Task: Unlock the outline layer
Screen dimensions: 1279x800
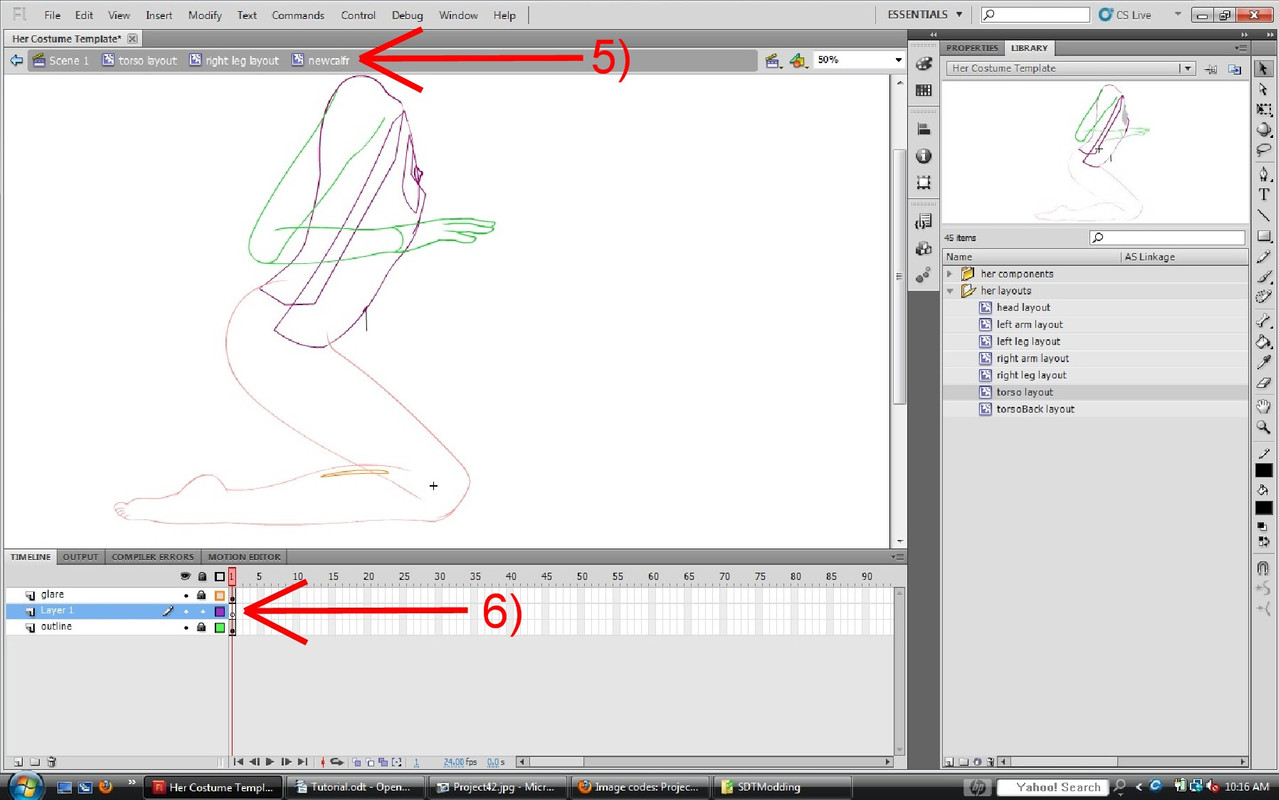Action: [x=201, y=627]
